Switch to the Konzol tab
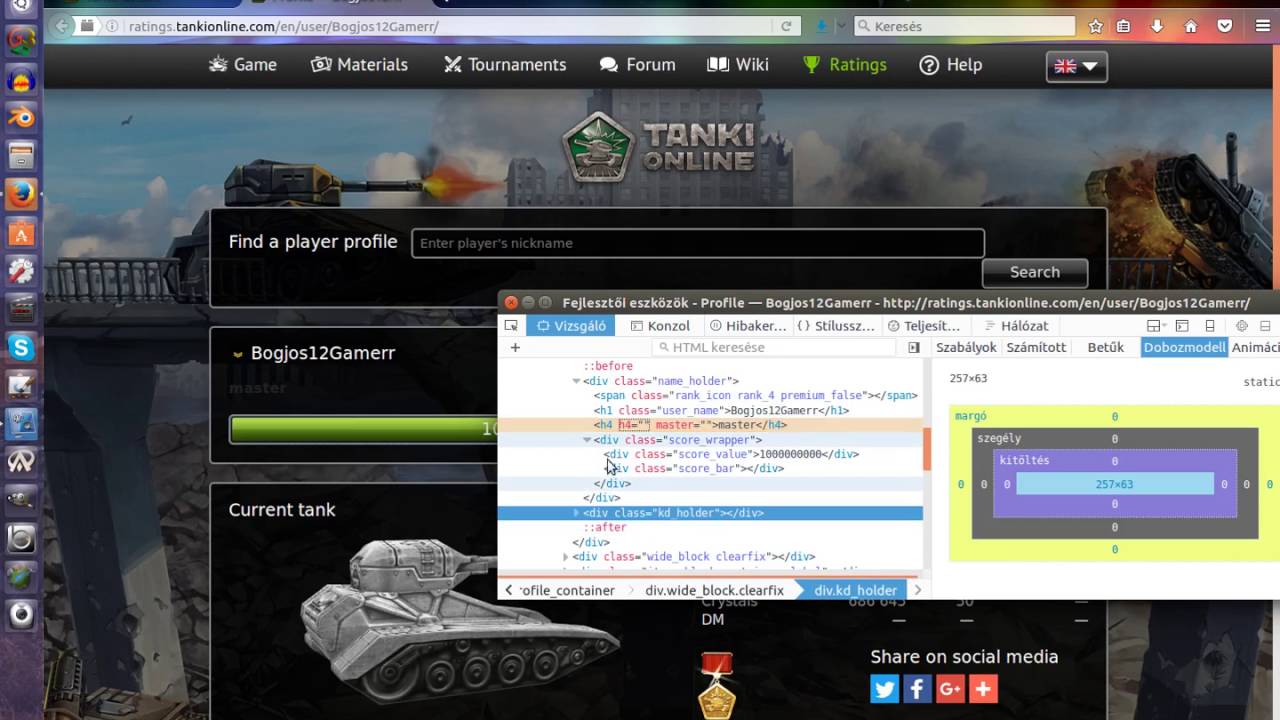 (x=660, y=326)
